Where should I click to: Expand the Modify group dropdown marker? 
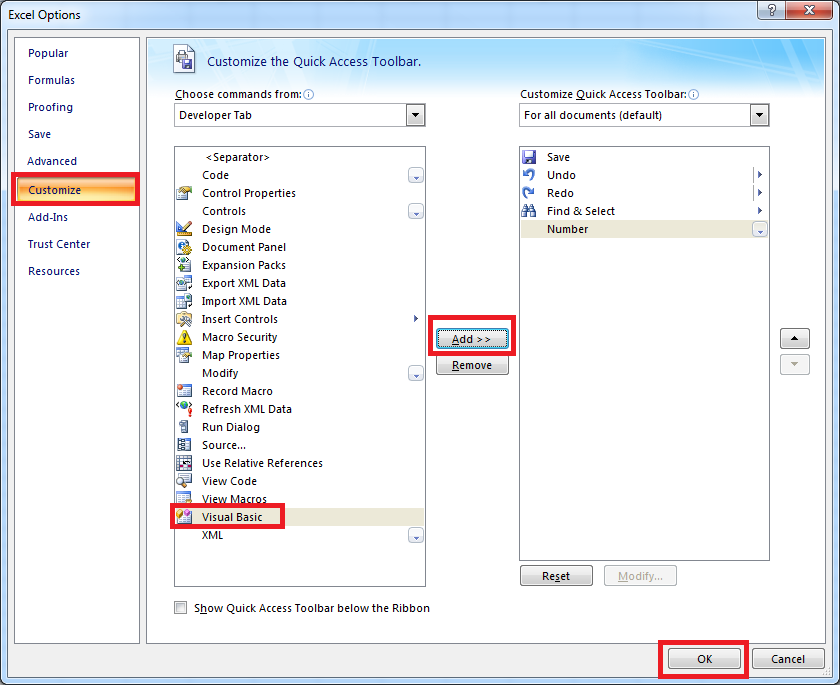[x=416, y=373]
